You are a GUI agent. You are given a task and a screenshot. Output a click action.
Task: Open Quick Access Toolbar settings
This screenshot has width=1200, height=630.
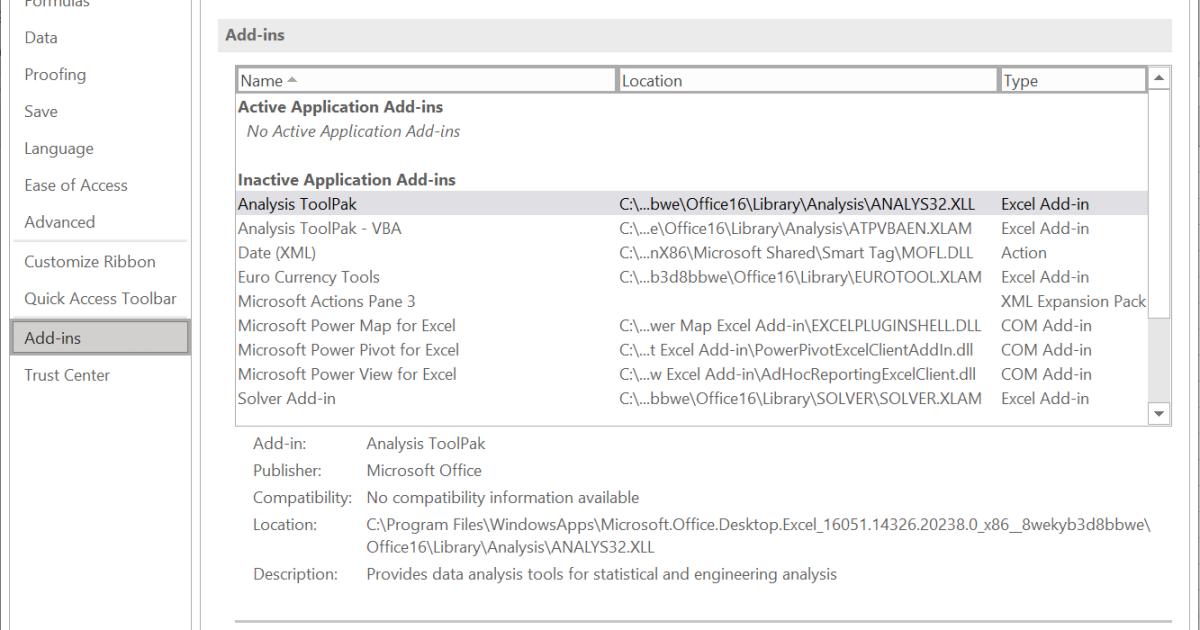97,298
